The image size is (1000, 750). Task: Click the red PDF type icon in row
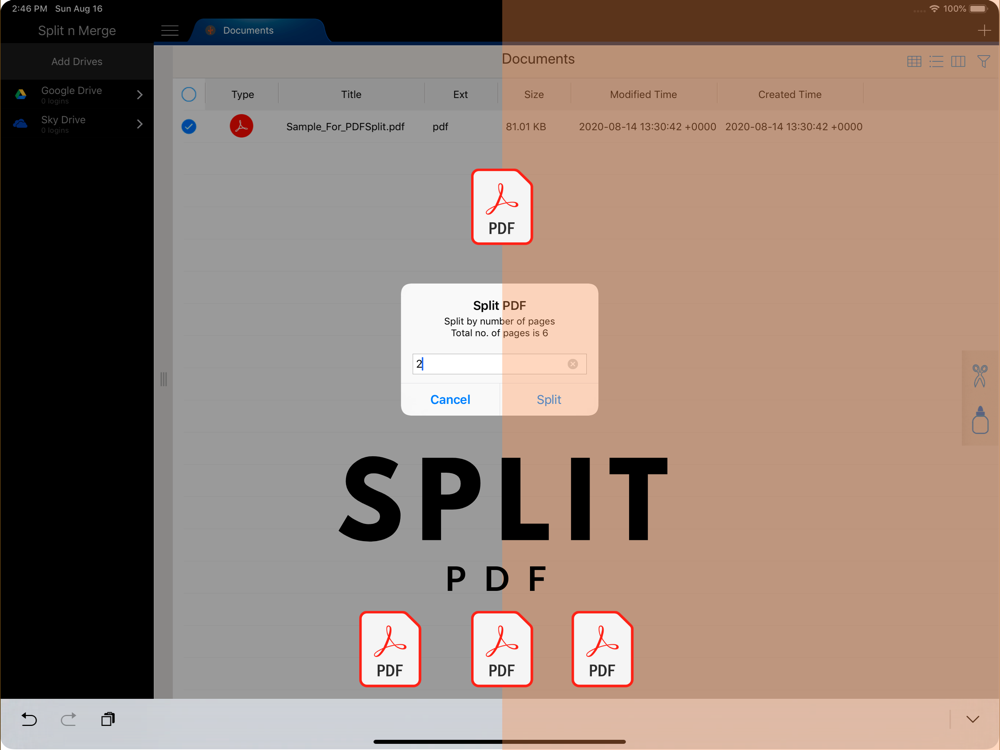[x=241, y=126]
